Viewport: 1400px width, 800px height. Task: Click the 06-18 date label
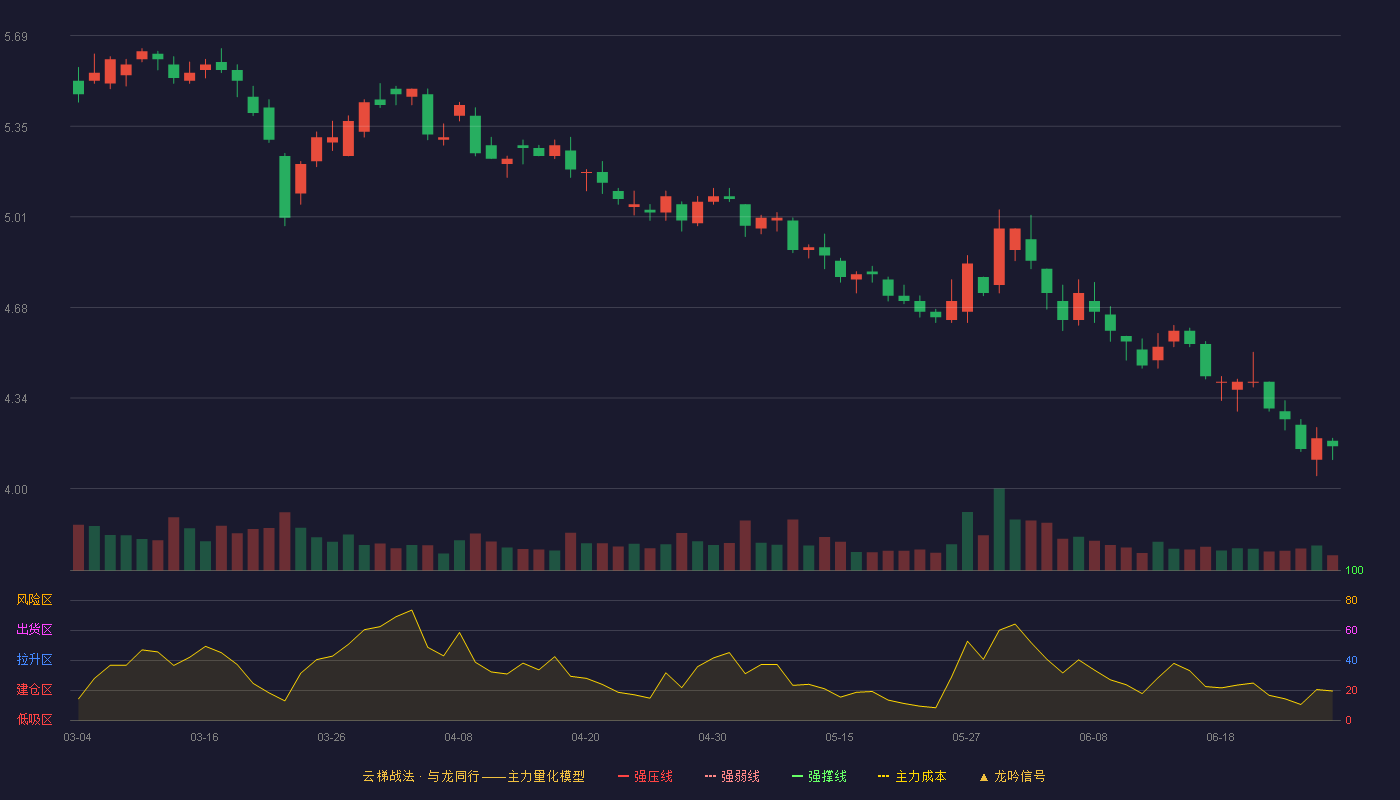pyautogui.click(x=1220, y=737)
